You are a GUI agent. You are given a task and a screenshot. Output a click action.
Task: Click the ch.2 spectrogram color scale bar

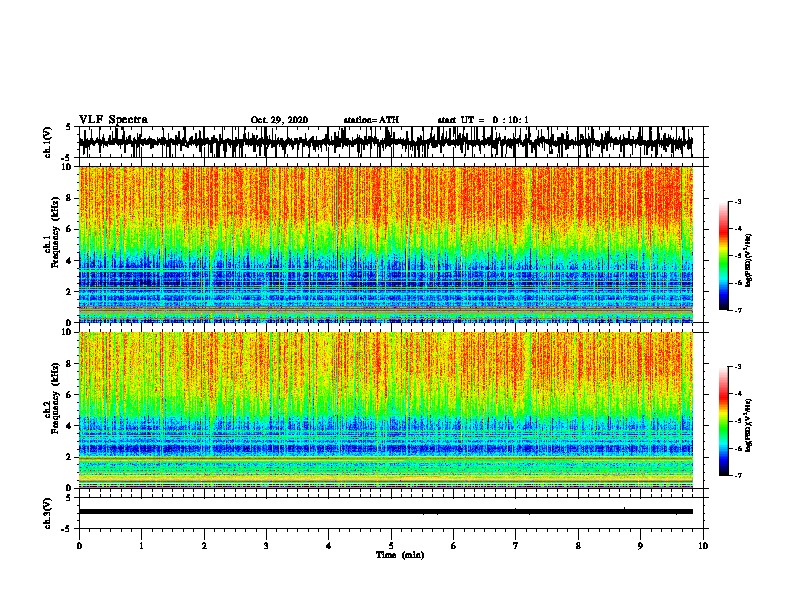724,421
